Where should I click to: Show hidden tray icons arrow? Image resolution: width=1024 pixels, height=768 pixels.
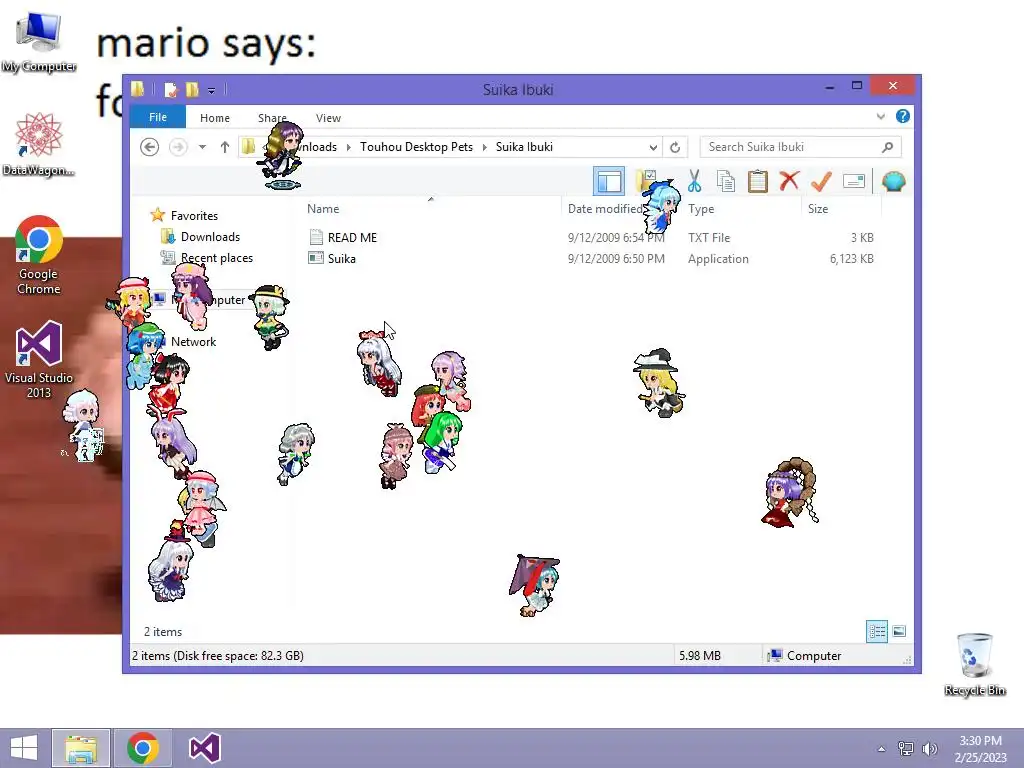881,748
